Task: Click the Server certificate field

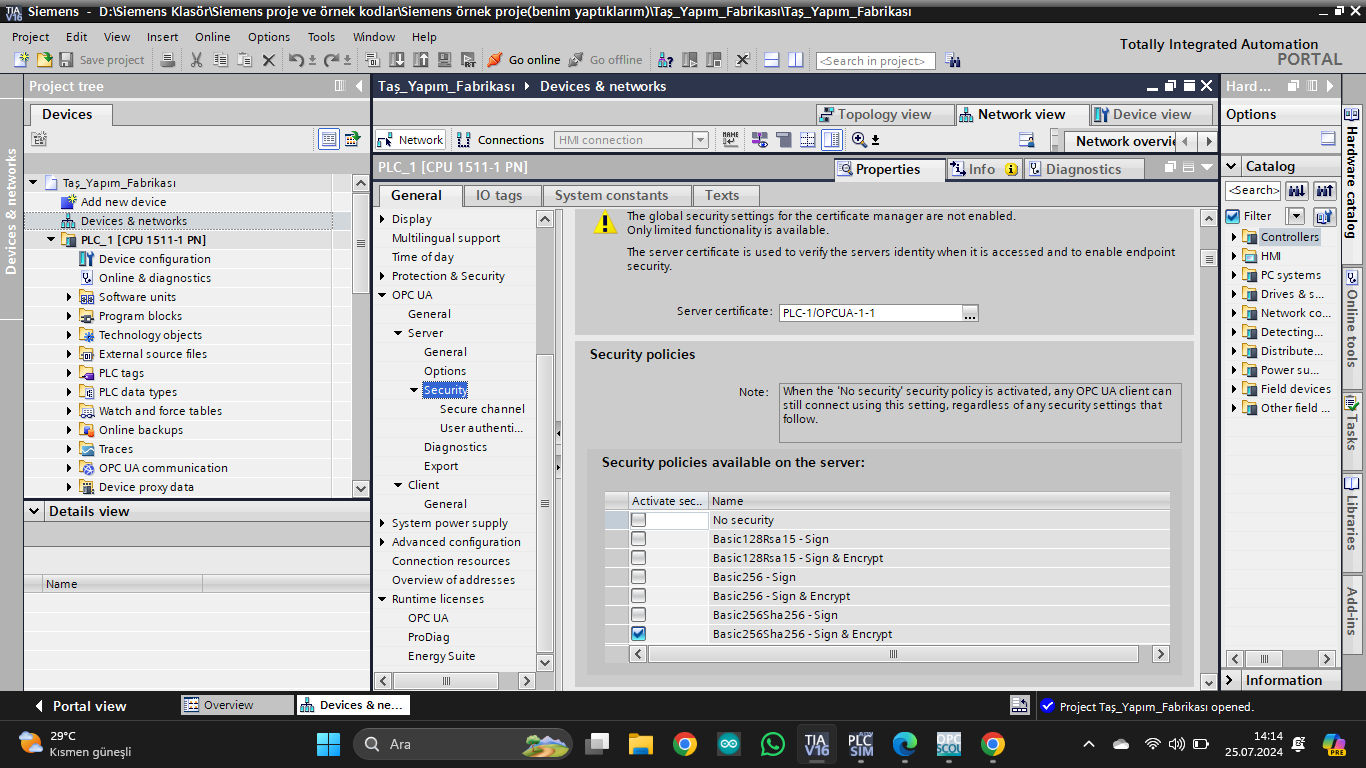Action: click(870, 313)
